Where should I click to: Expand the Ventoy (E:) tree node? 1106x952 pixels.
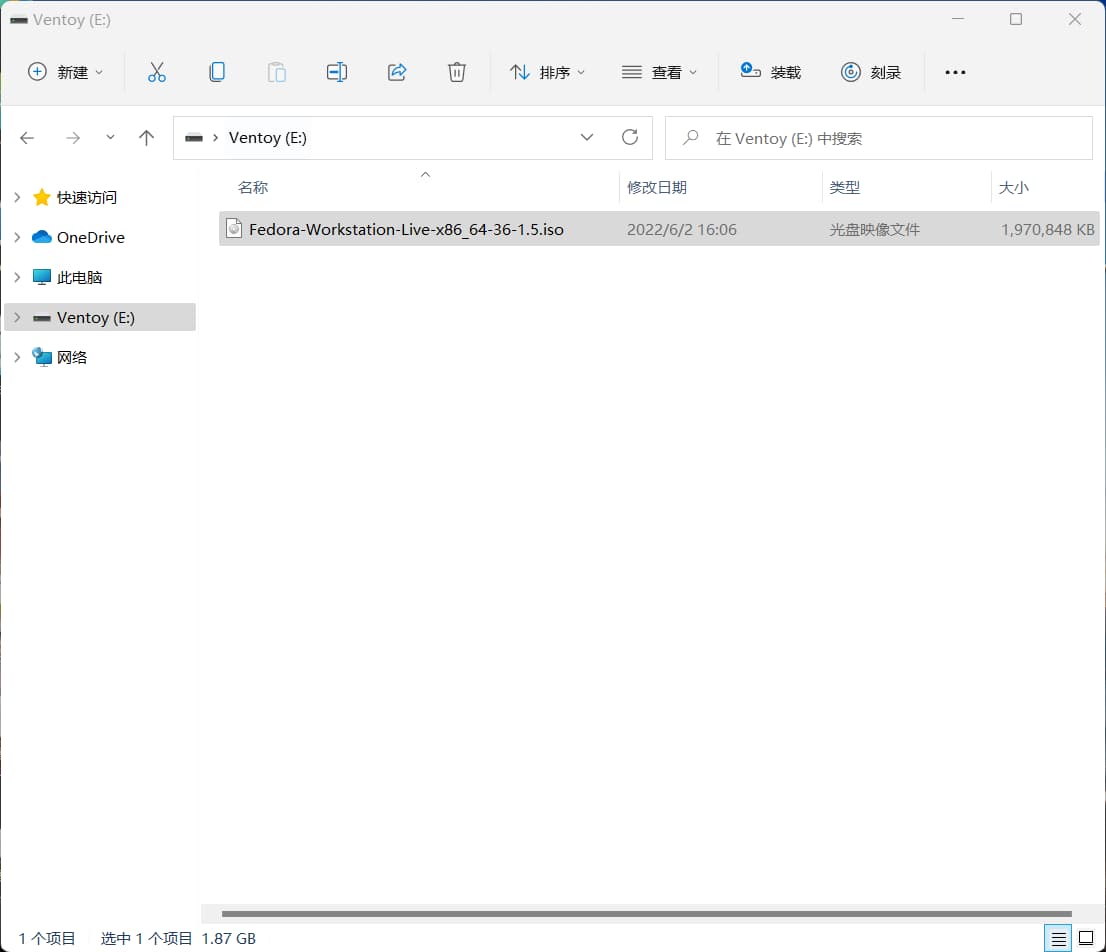pos(17,317)
